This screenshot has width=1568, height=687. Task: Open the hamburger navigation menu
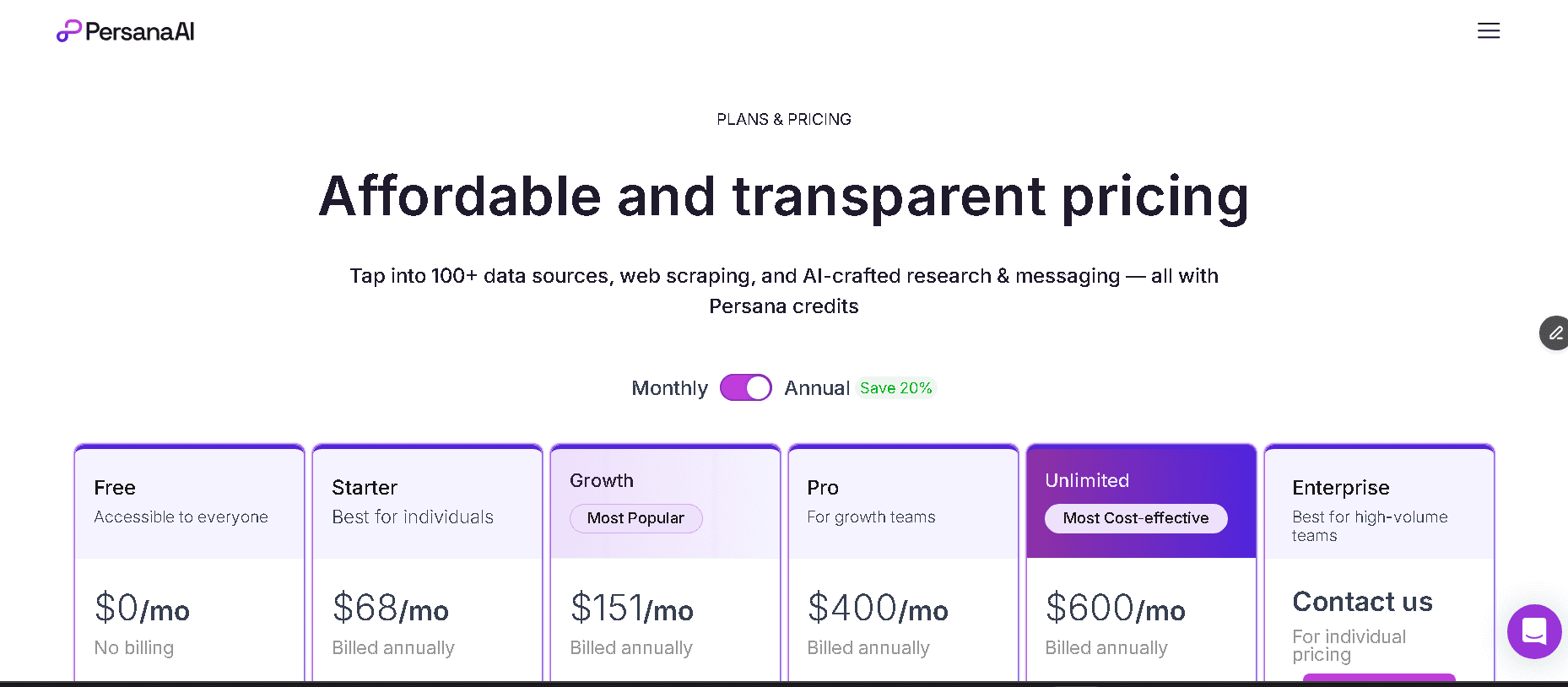click(1489, 30)
